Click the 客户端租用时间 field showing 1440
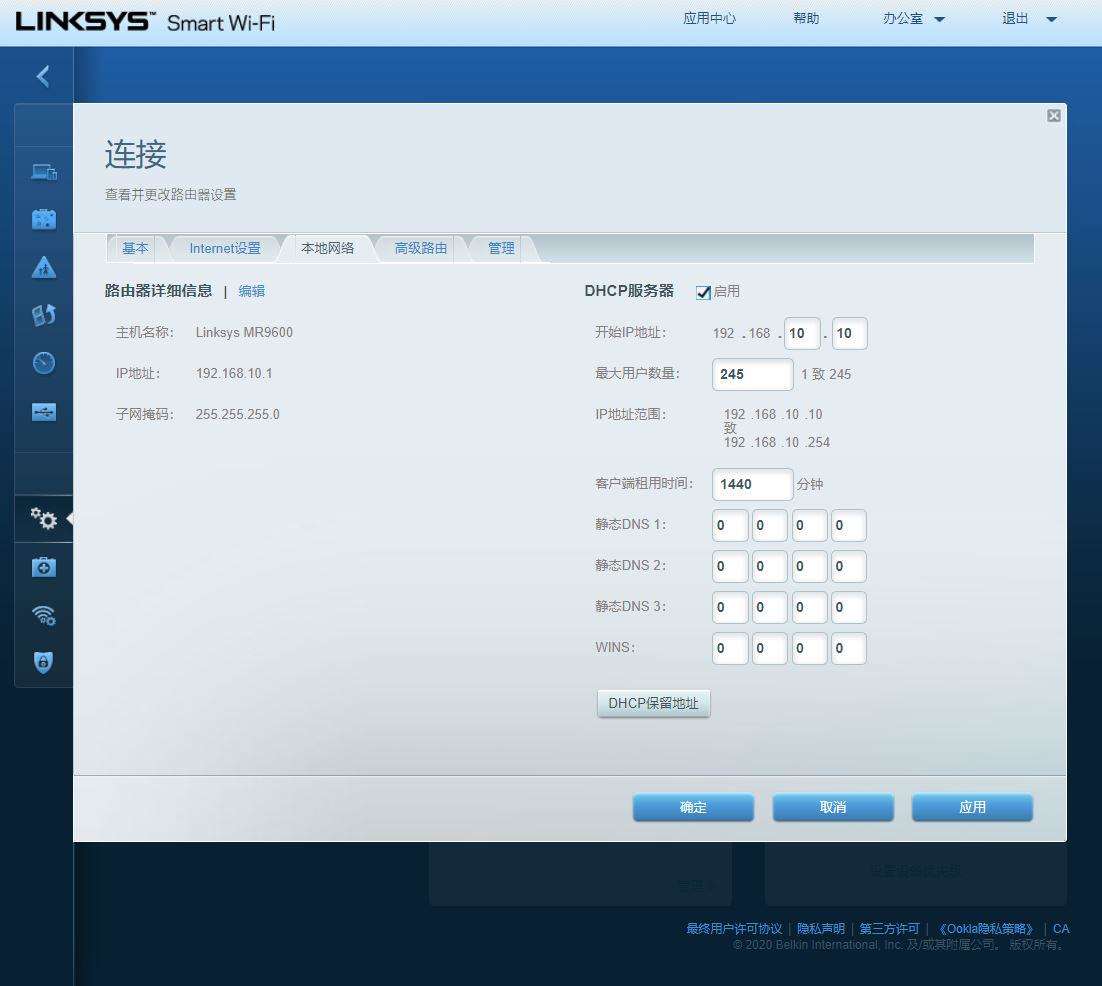 (x=753, y=484)
